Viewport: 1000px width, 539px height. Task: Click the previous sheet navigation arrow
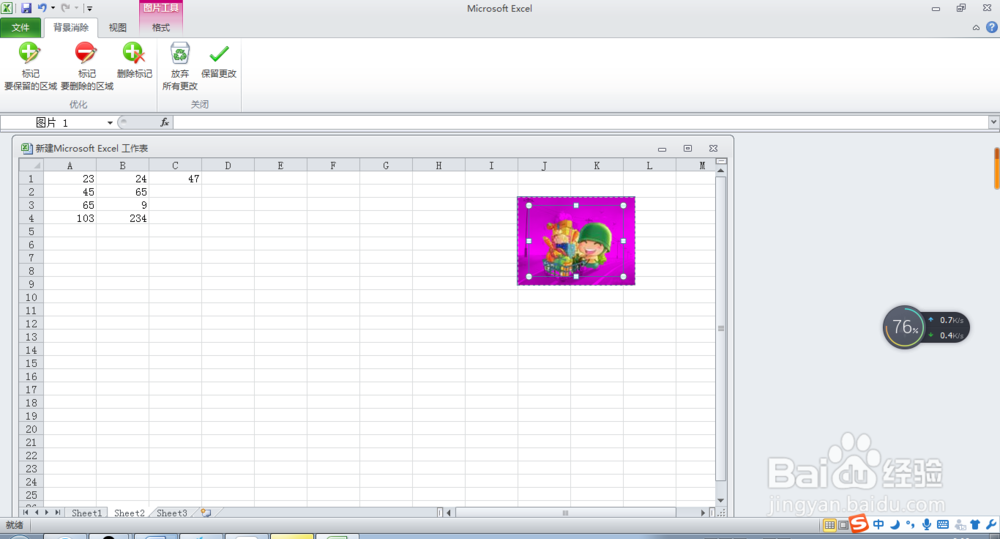point(36,512)
